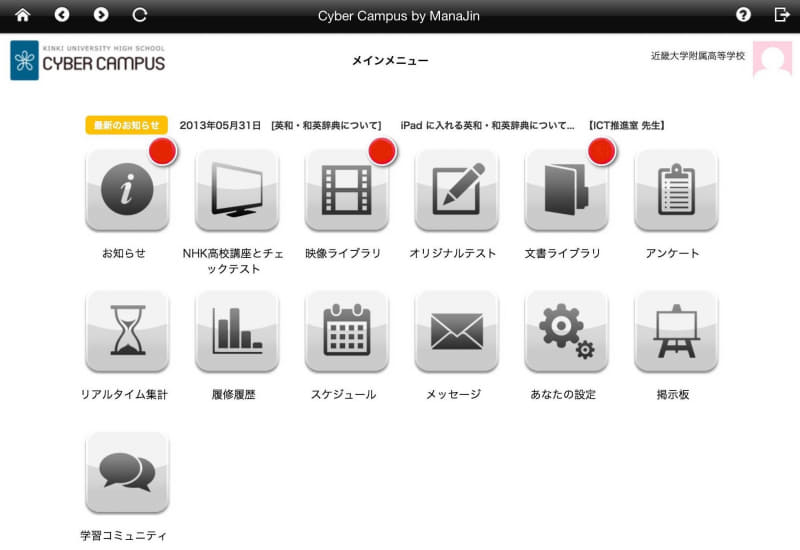Click the 最新のお知らせ yellow badge
800x550 pixels.
(x=127, y=125)
